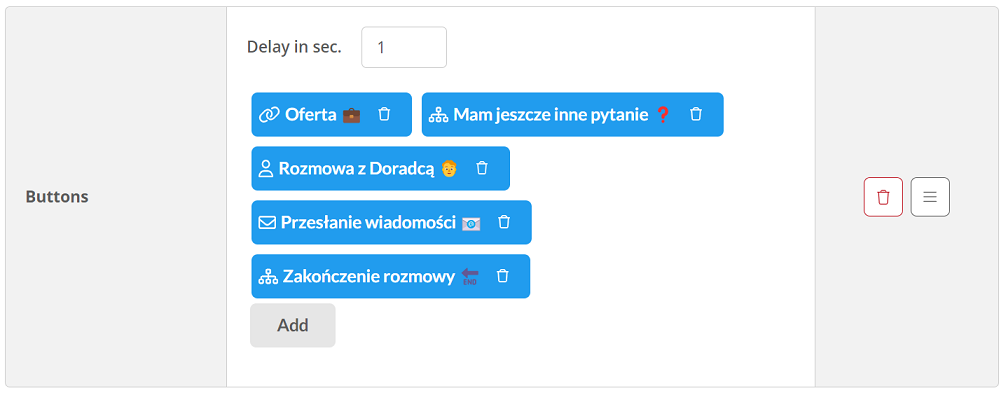Trash the Przesłanie wiadomości button
Image resolution: width=1006 pixels, height=393 pixels.
click(x=504, y=222)
